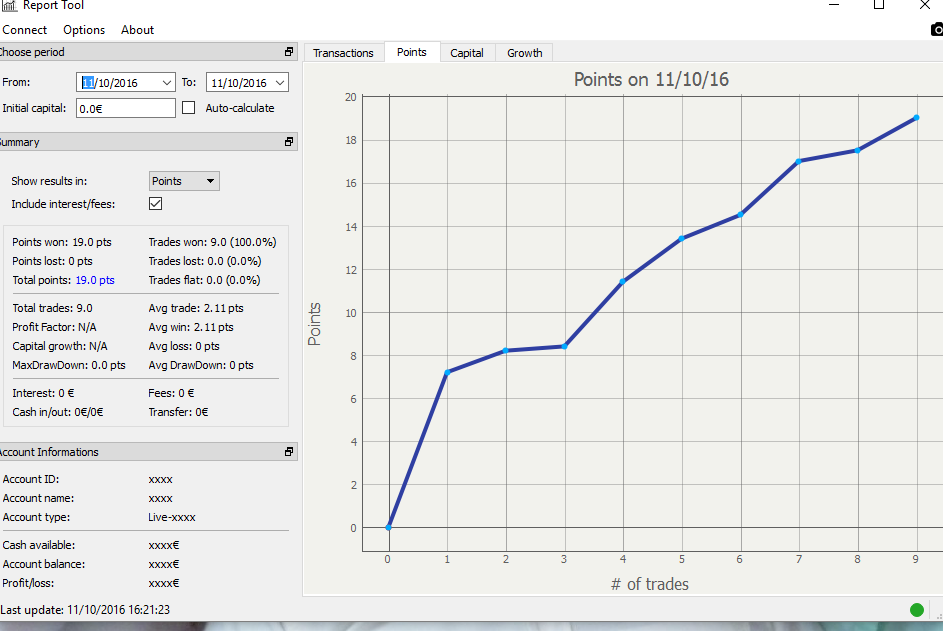943x631 pixels.
Task: Click the Total points value 19.0 pts
Action: pos(95,280)
